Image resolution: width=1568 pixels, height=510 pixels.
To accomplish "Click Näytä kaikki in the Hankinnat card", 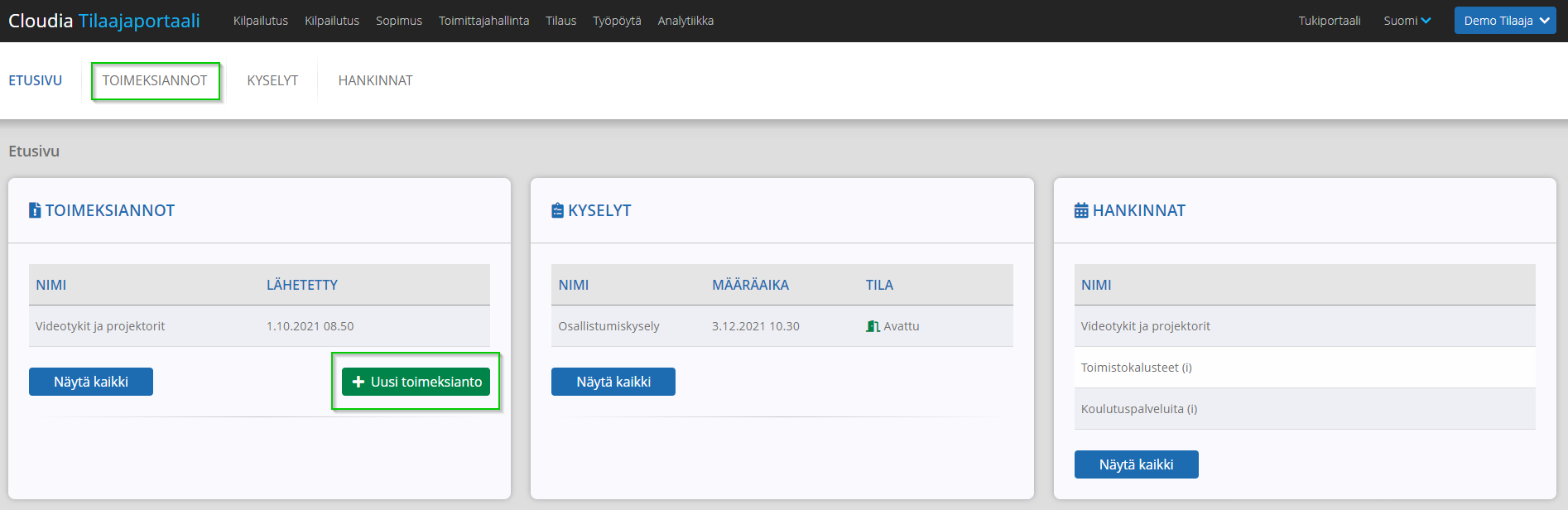I will click(1137, 464).
